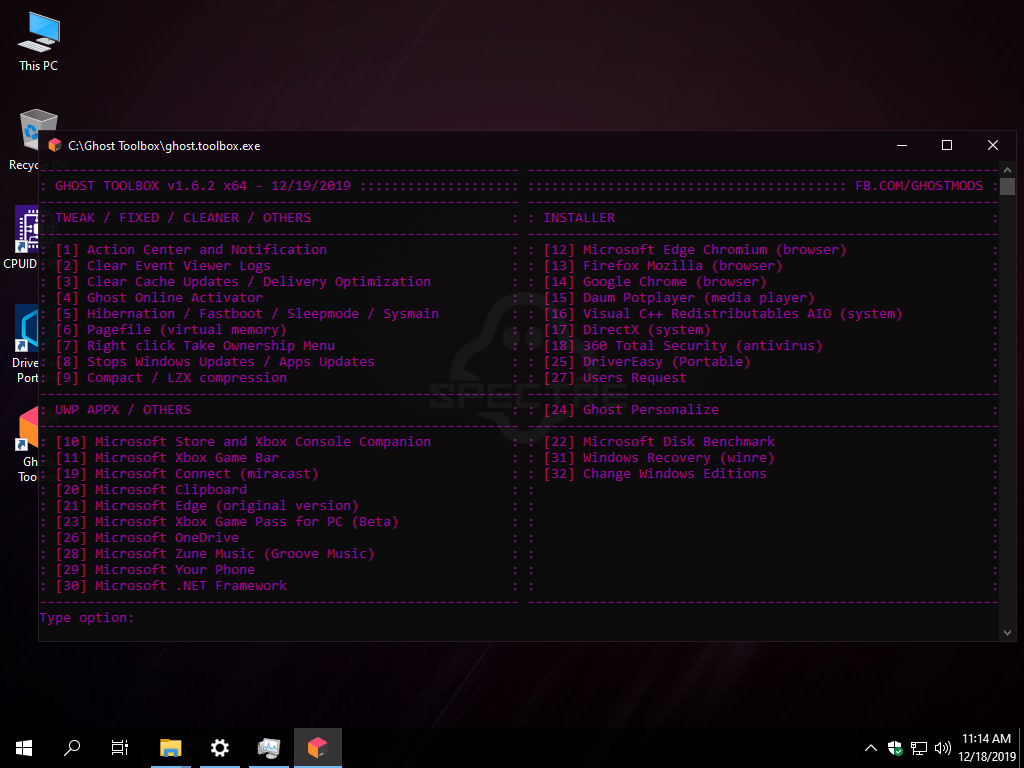Open the network tray icon

920,748
